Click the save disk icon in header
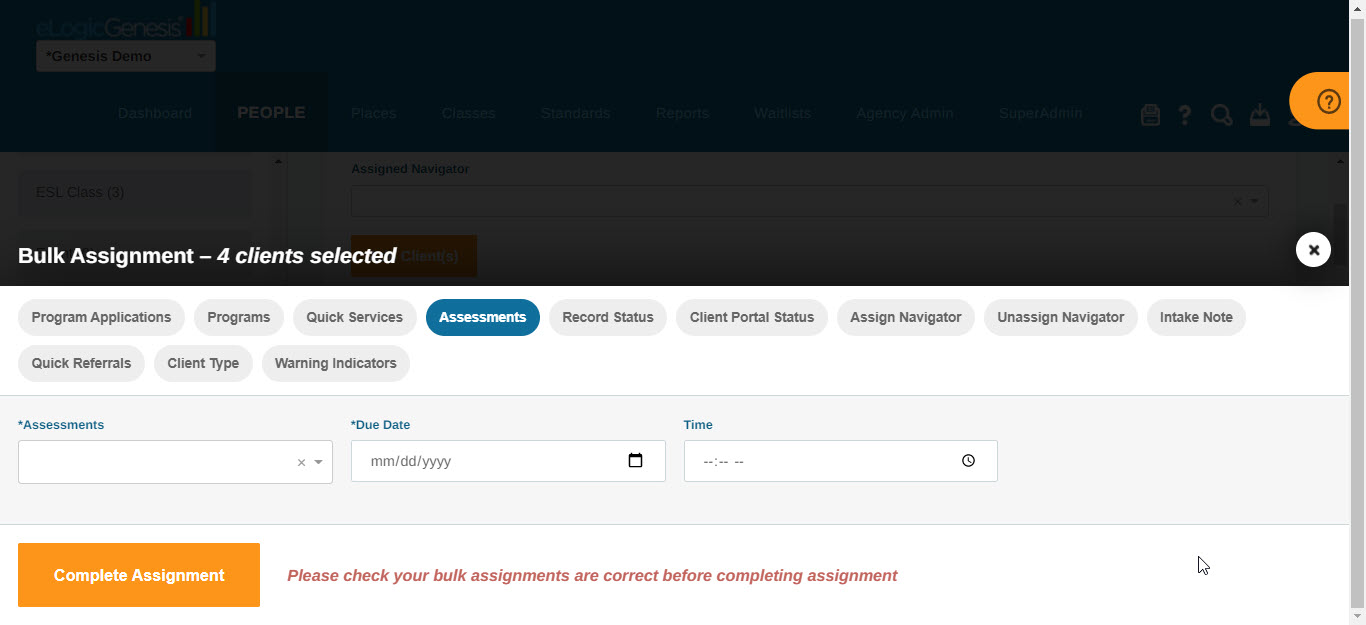This screenshot has height=625, width=1366. (1150, 115)
